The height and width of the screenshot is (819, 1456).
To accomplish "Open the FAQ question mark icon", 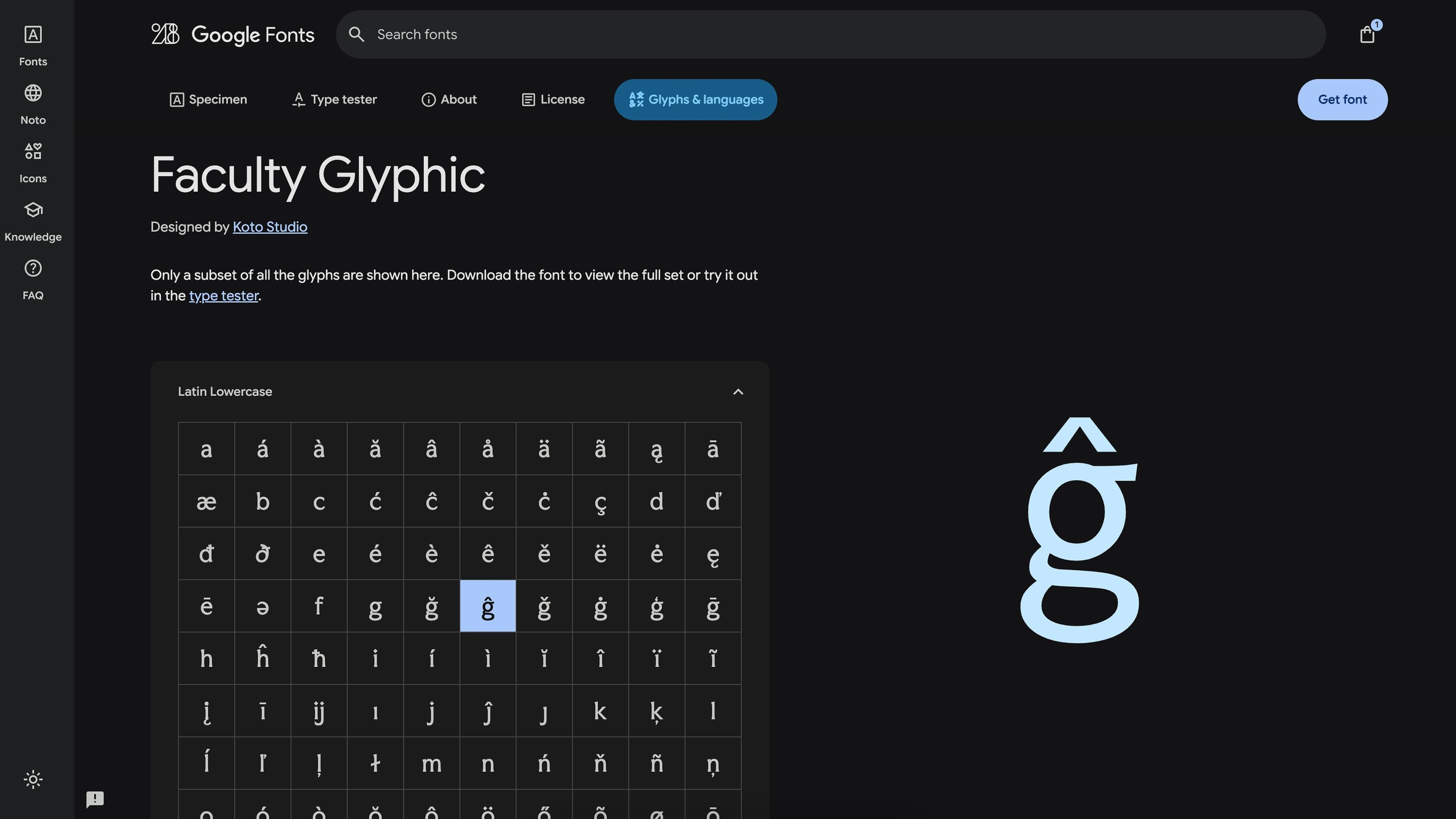I will [33, 279].
